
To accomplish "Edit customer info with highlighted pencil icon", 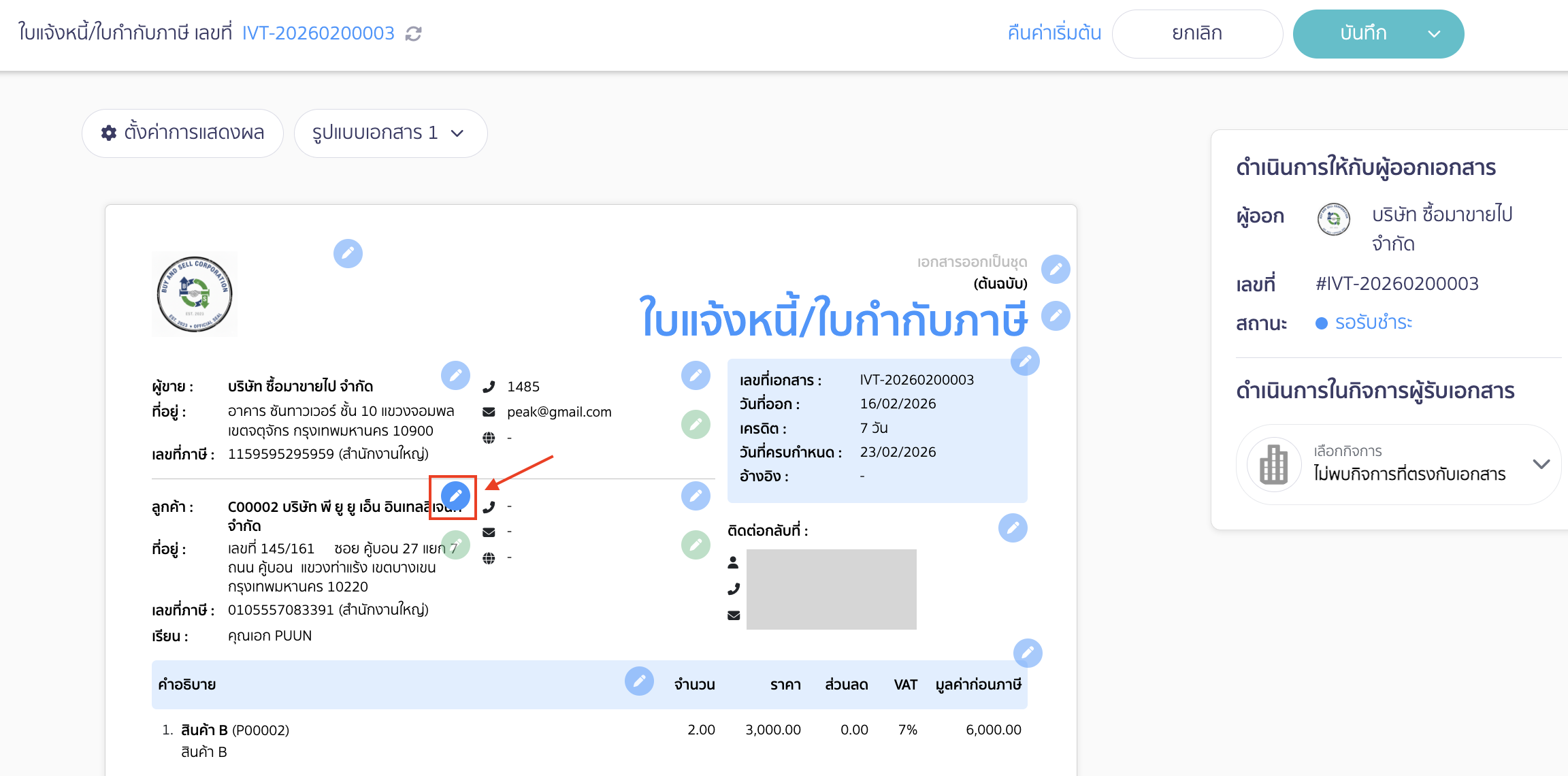I will [455, 496].
